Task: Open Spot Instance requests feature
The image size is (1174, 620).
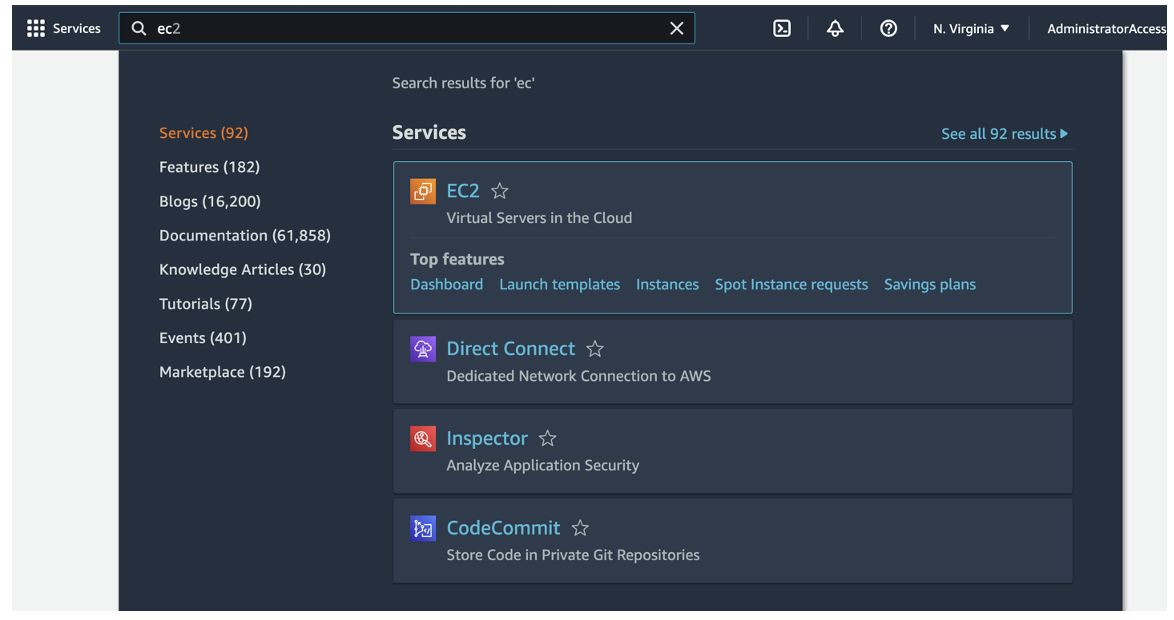Action: [x=791, y=285]
